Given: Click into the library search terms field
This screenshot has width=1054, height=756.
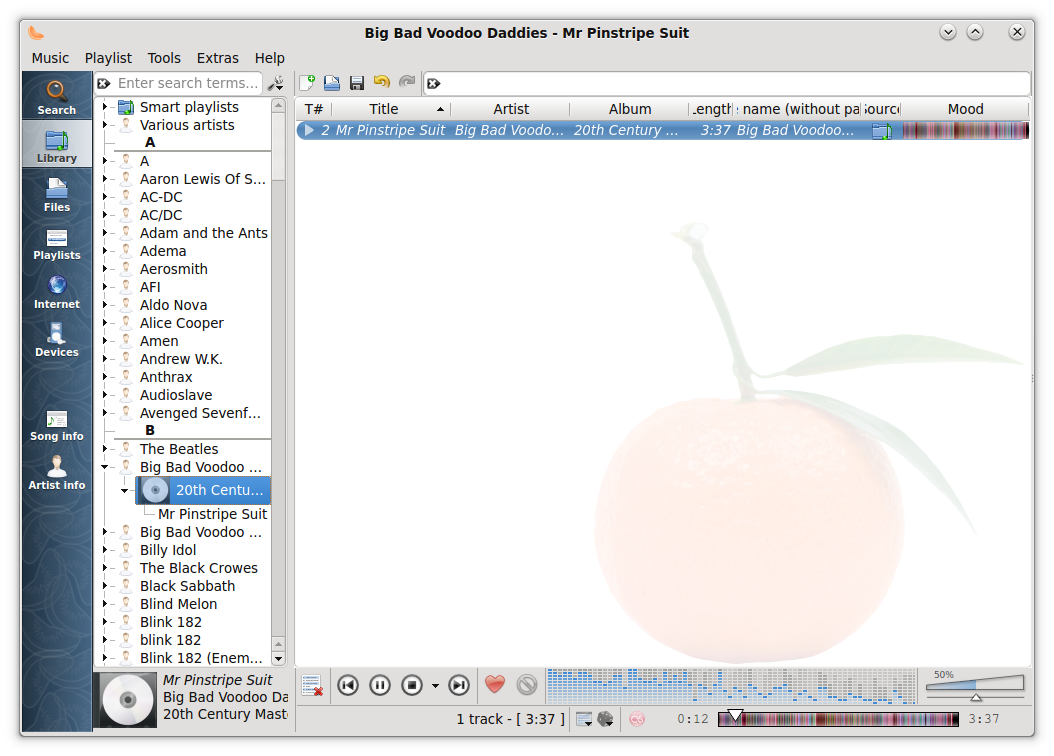Looking at the screenshot, I should 188,83.
